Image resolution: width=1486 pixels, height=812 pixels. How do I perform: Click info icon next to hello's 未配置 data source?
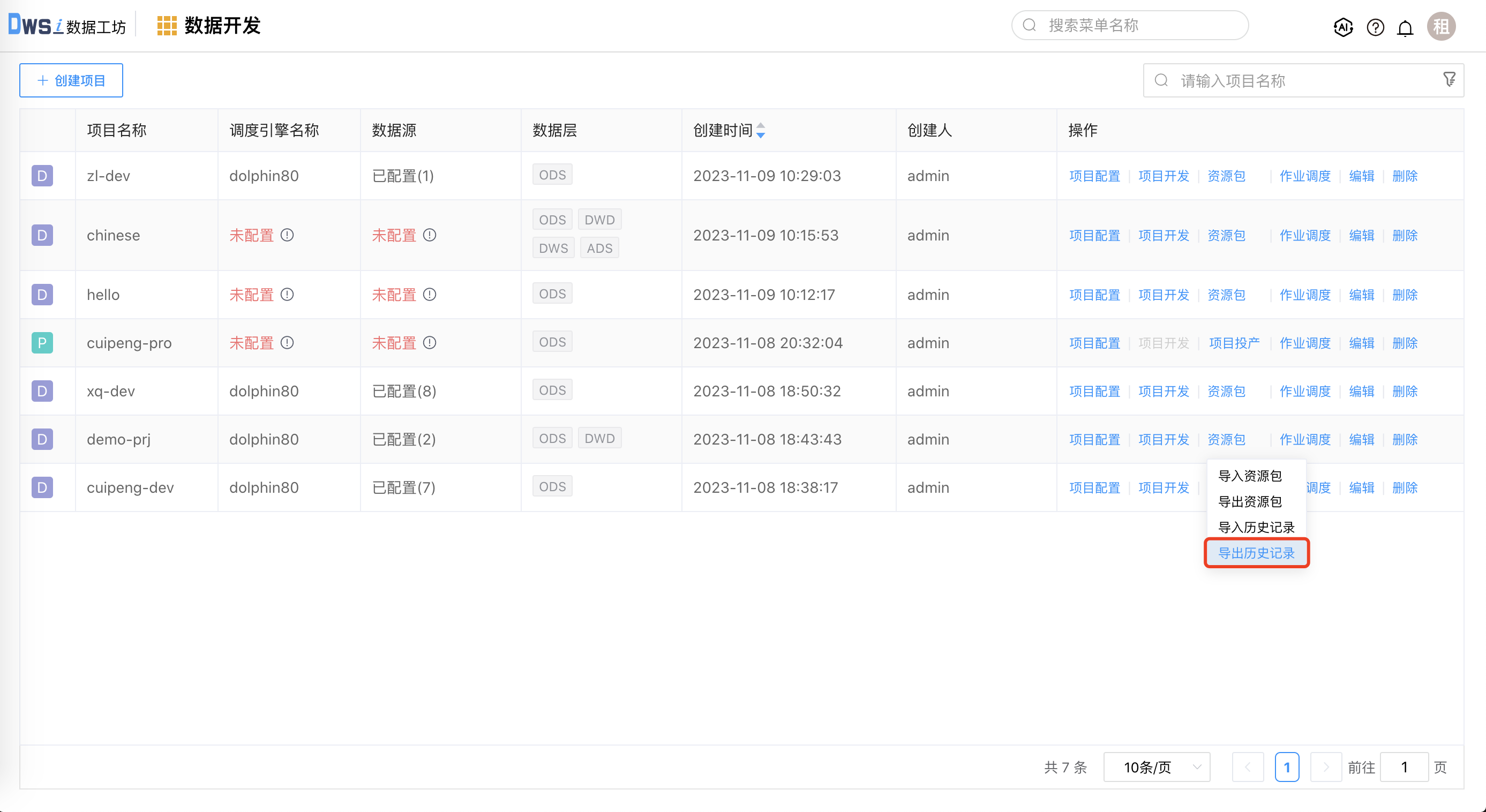tap(430, 295)
